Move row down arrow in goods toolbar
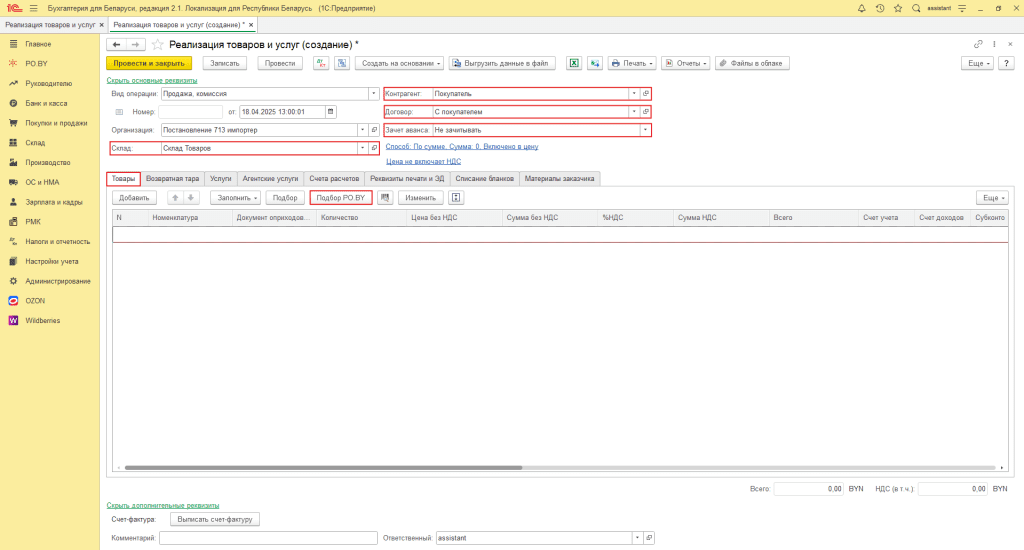This screenshot has height=550, width=1024. 191,198
